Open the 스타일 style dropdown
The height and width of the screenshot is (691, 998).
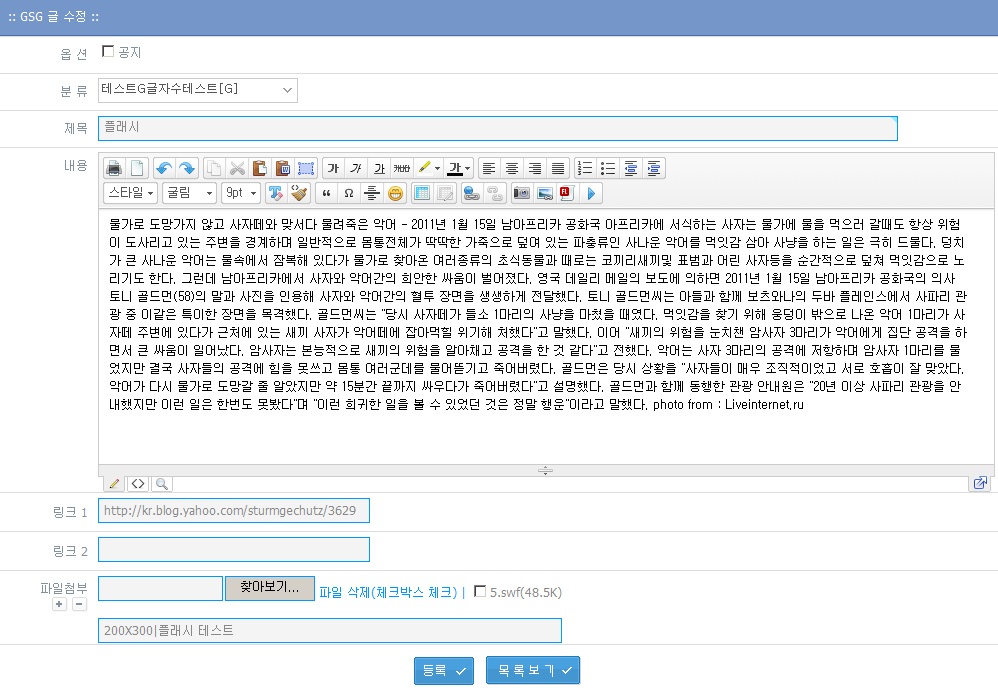pos(130,193)
